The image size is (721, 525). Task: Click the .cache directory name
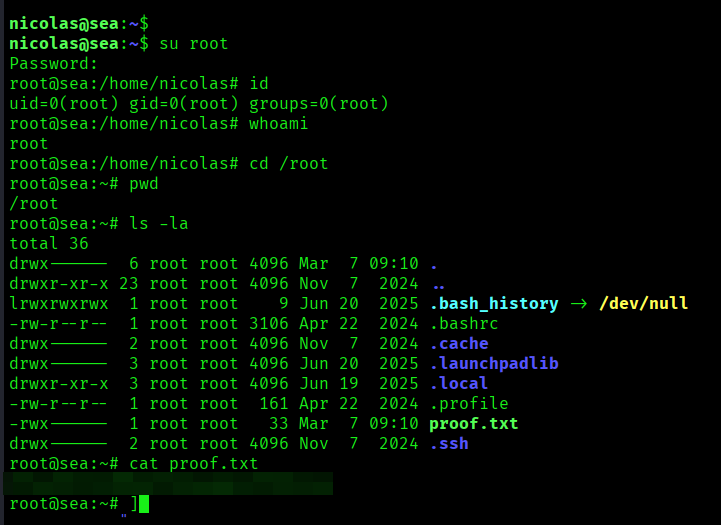pos(458,343)
